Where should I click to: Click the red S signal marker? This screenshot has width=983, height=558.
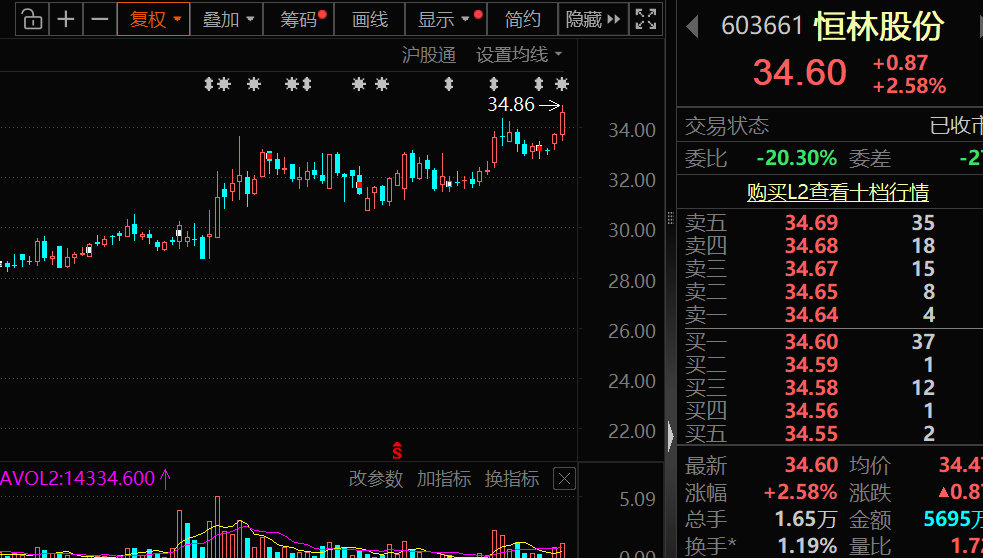point(397,451)
